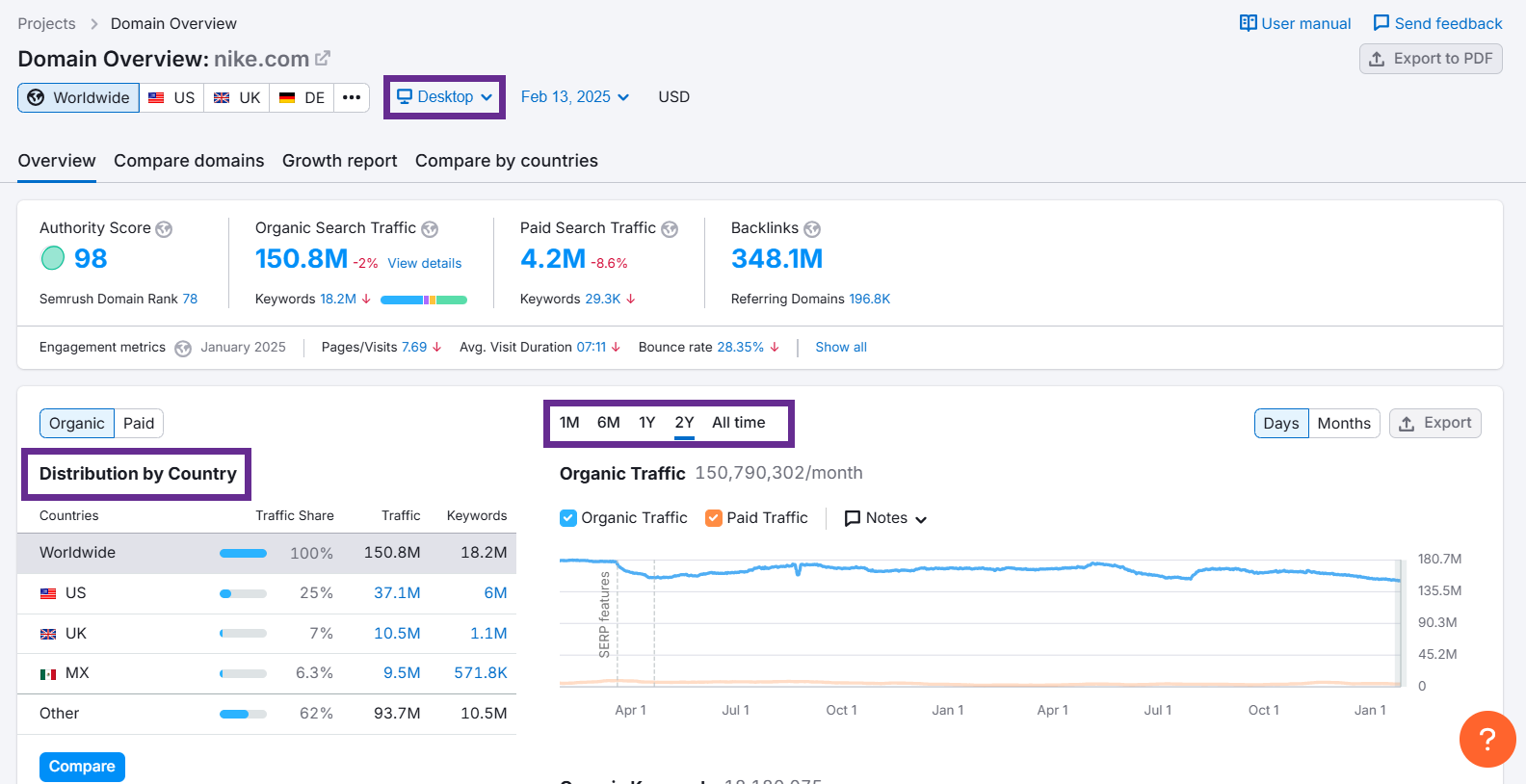Go to Projects breadcrumb
This screenshot has height=784, width=1526.
coord(46,23)
